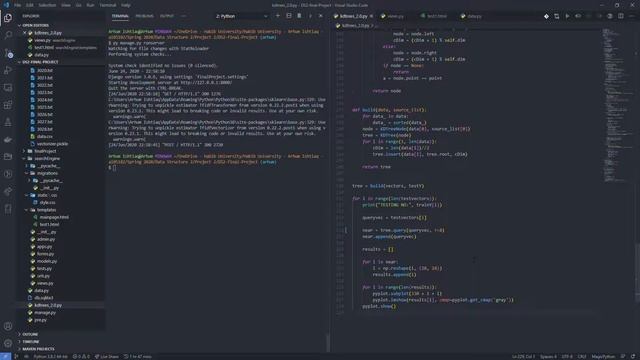Open vectorizer.pickle in the file explorer
This screenshot has height=360, width=640.
pyautogui.click(x=52, y=144)
